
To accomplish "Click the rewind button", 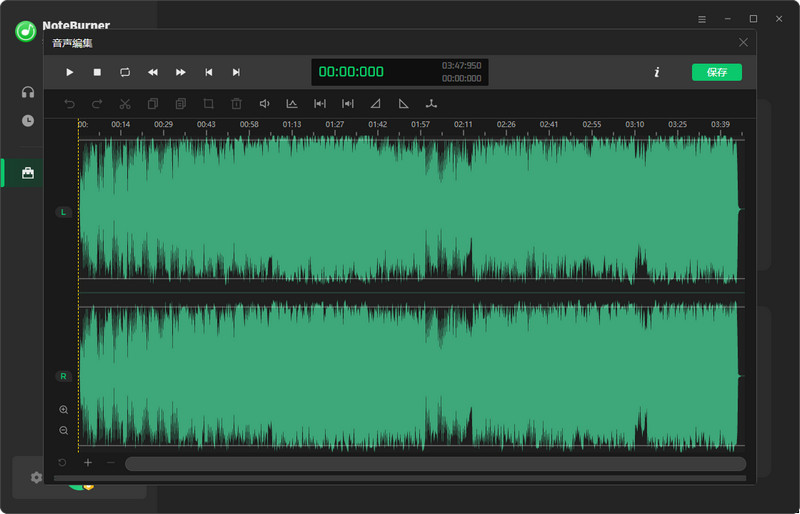I will point(153,72).
